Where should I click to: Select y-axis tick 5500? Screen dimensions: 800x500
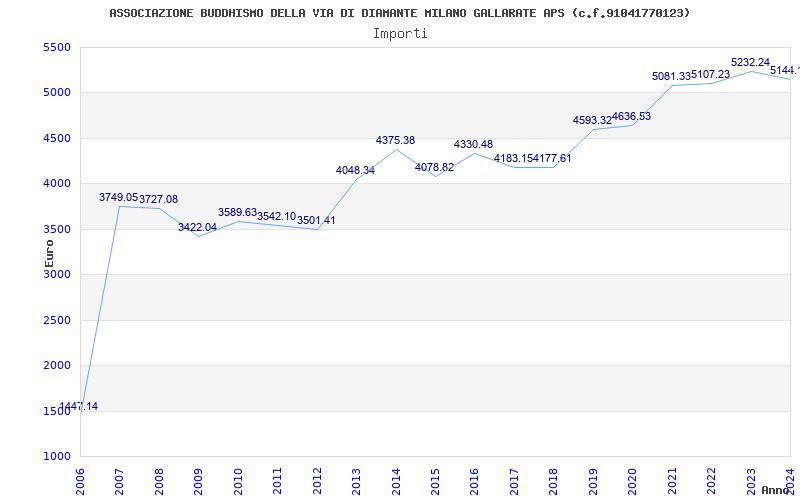57,47
